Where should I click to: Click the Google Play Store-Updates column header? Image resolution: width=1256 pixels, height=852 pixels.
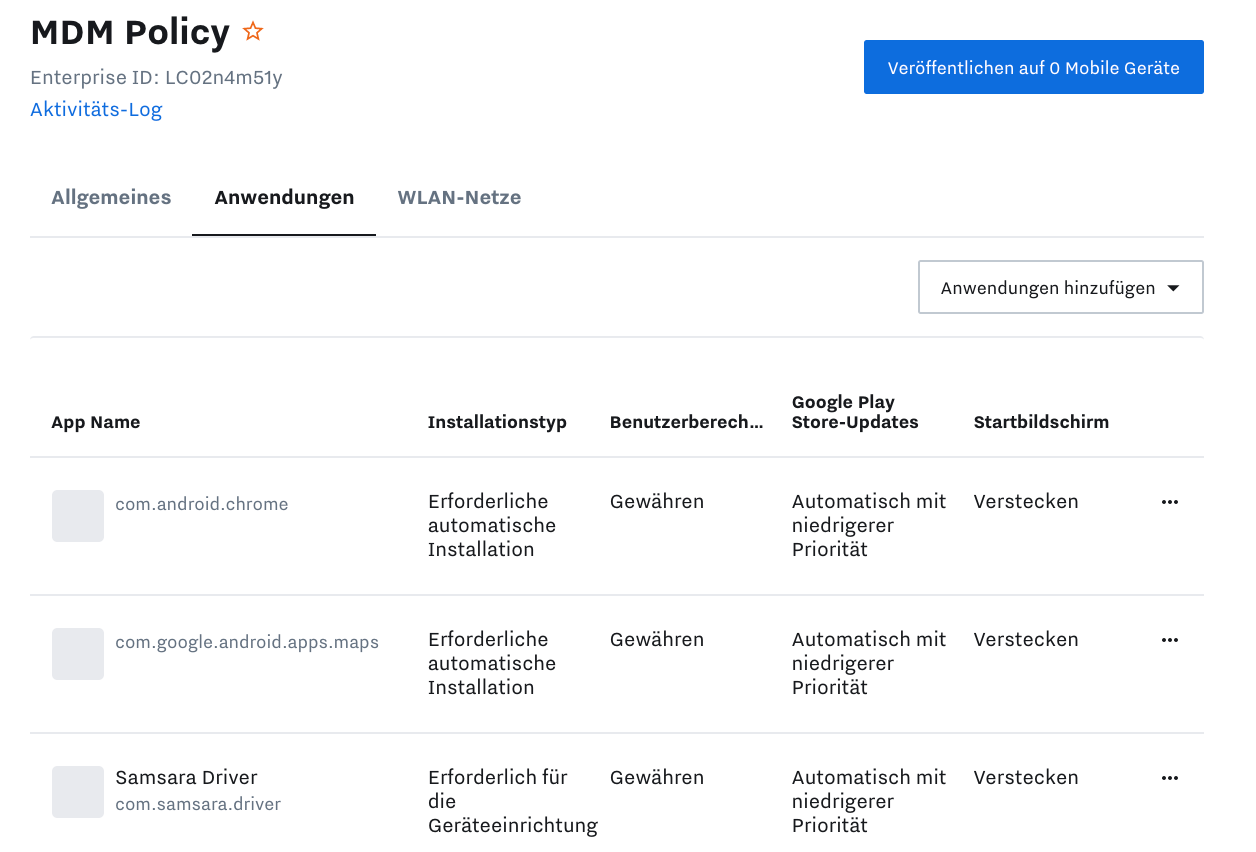click(x=854, y=412)
